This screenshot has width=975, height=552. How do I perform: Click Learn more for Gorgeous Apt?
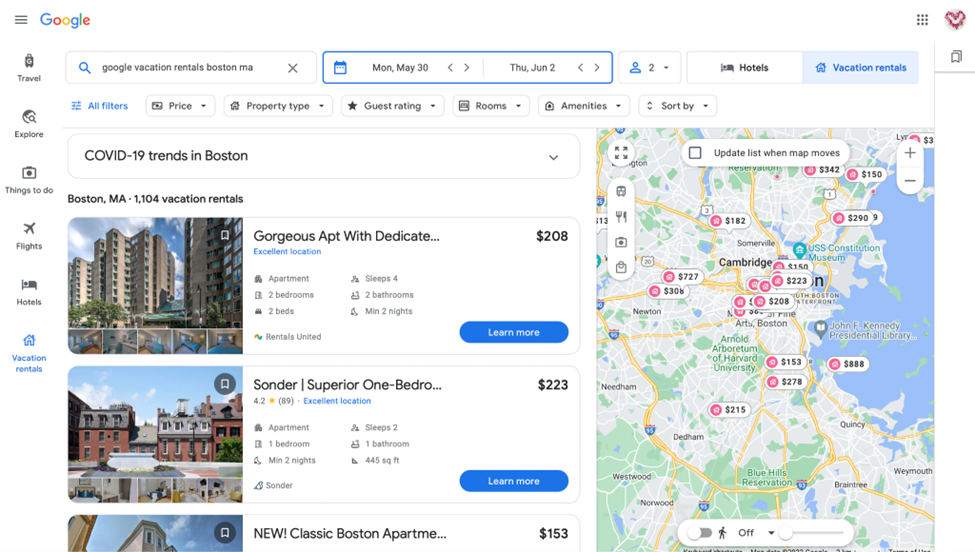click(x=514, y=332)
